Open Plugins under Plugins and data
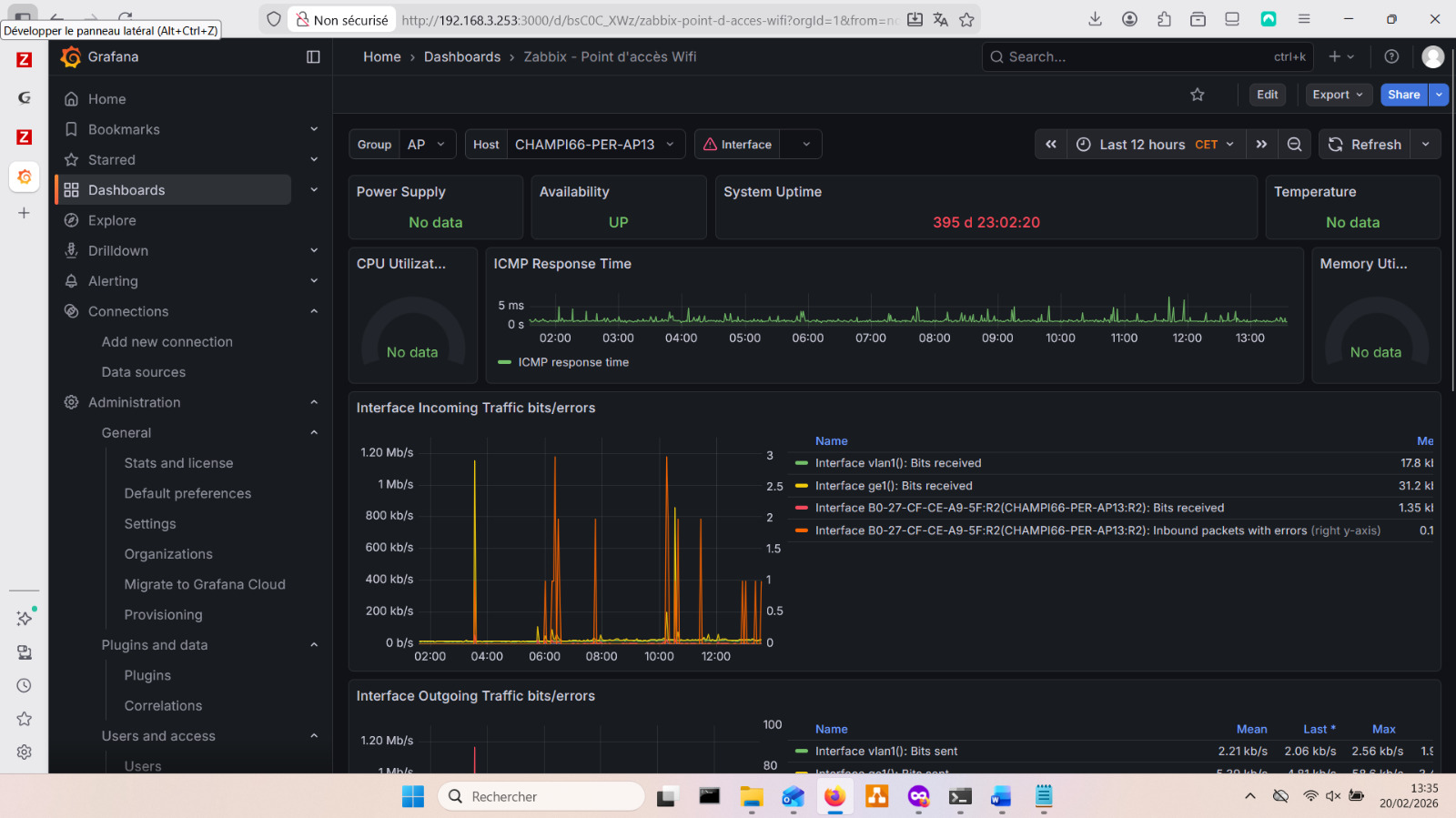Image resolution: width=1456 pixels, height=818 pixels. 148,675
